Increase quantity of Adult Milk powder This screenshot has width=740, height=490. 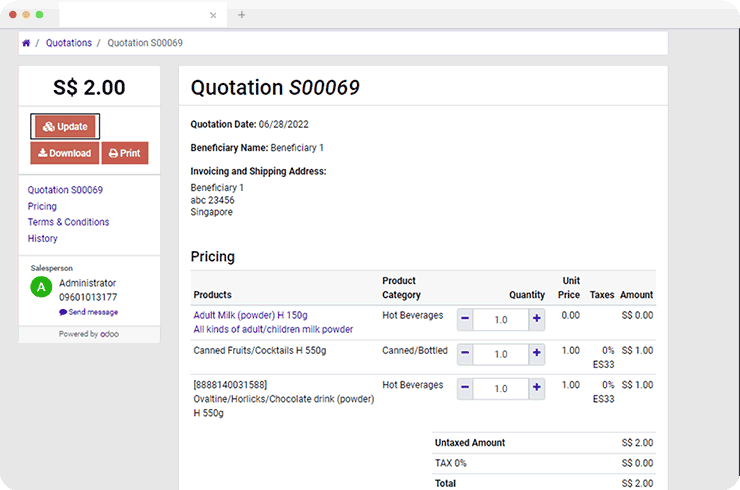[537, 319]
